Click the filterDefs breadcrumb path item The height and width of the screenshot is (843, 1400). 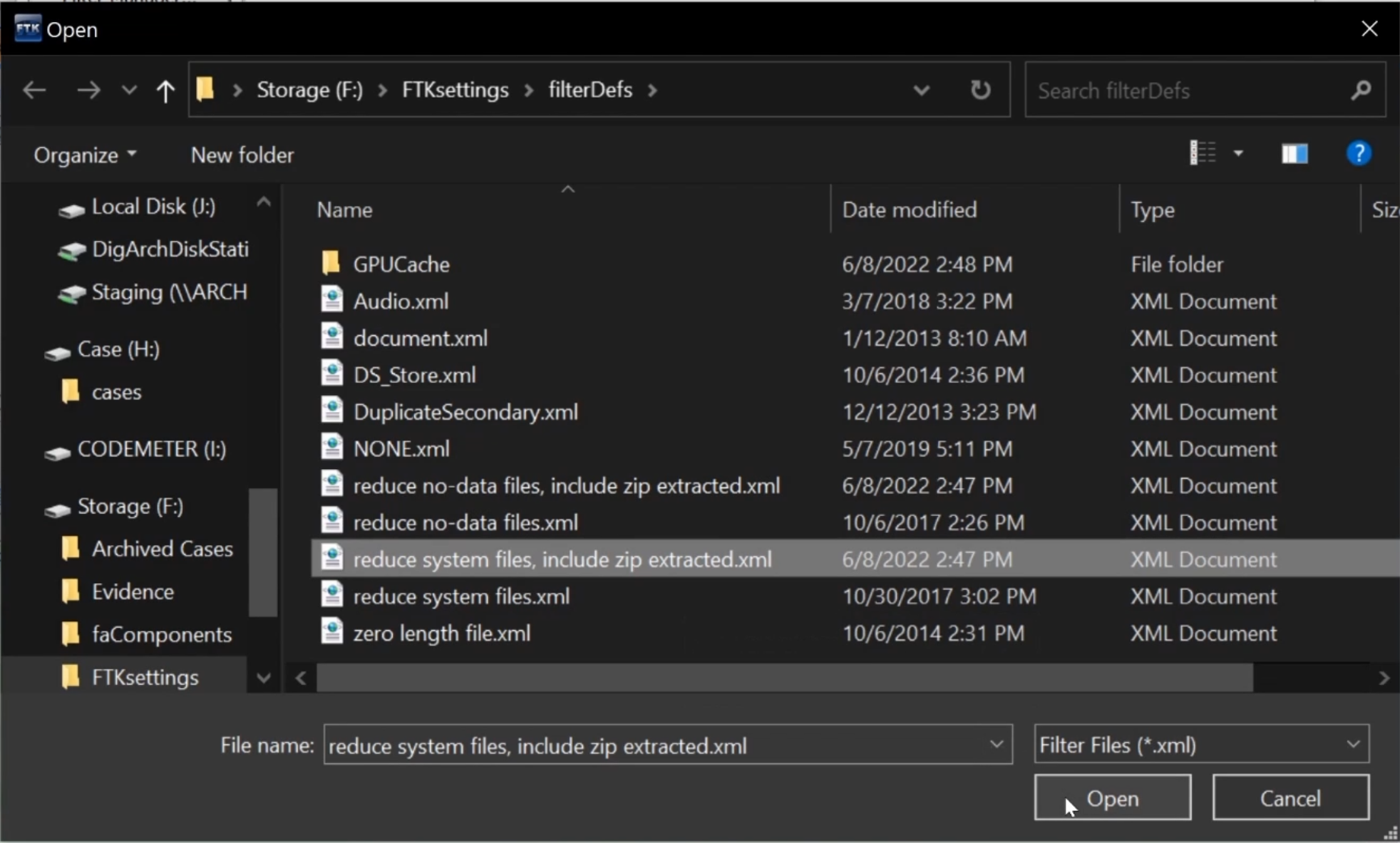(590, 89)
